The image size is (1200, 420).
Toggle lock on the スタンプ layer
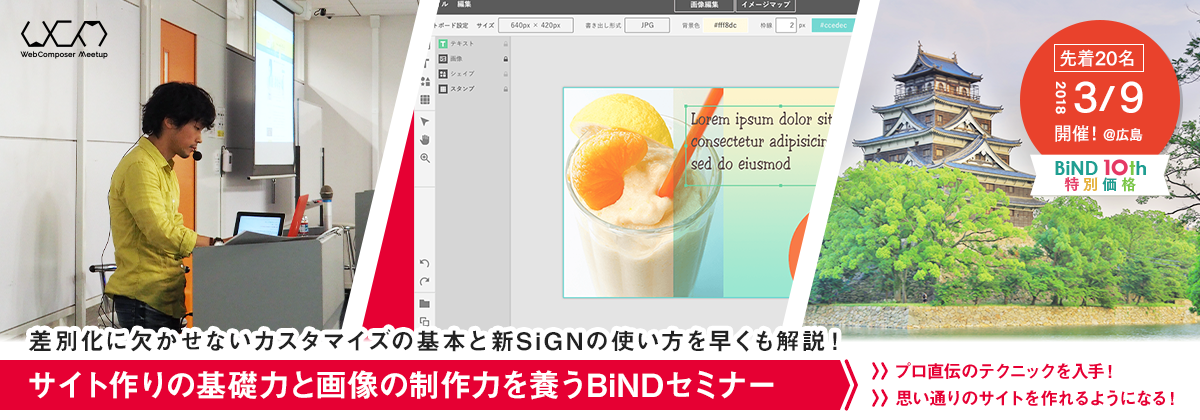click(506, 88)
